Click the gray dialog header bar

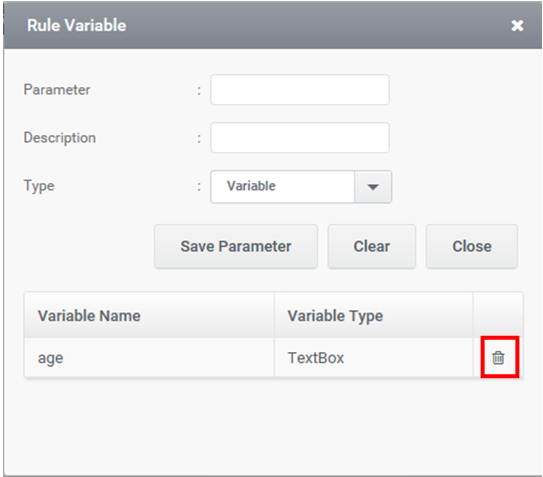[273, 25]
